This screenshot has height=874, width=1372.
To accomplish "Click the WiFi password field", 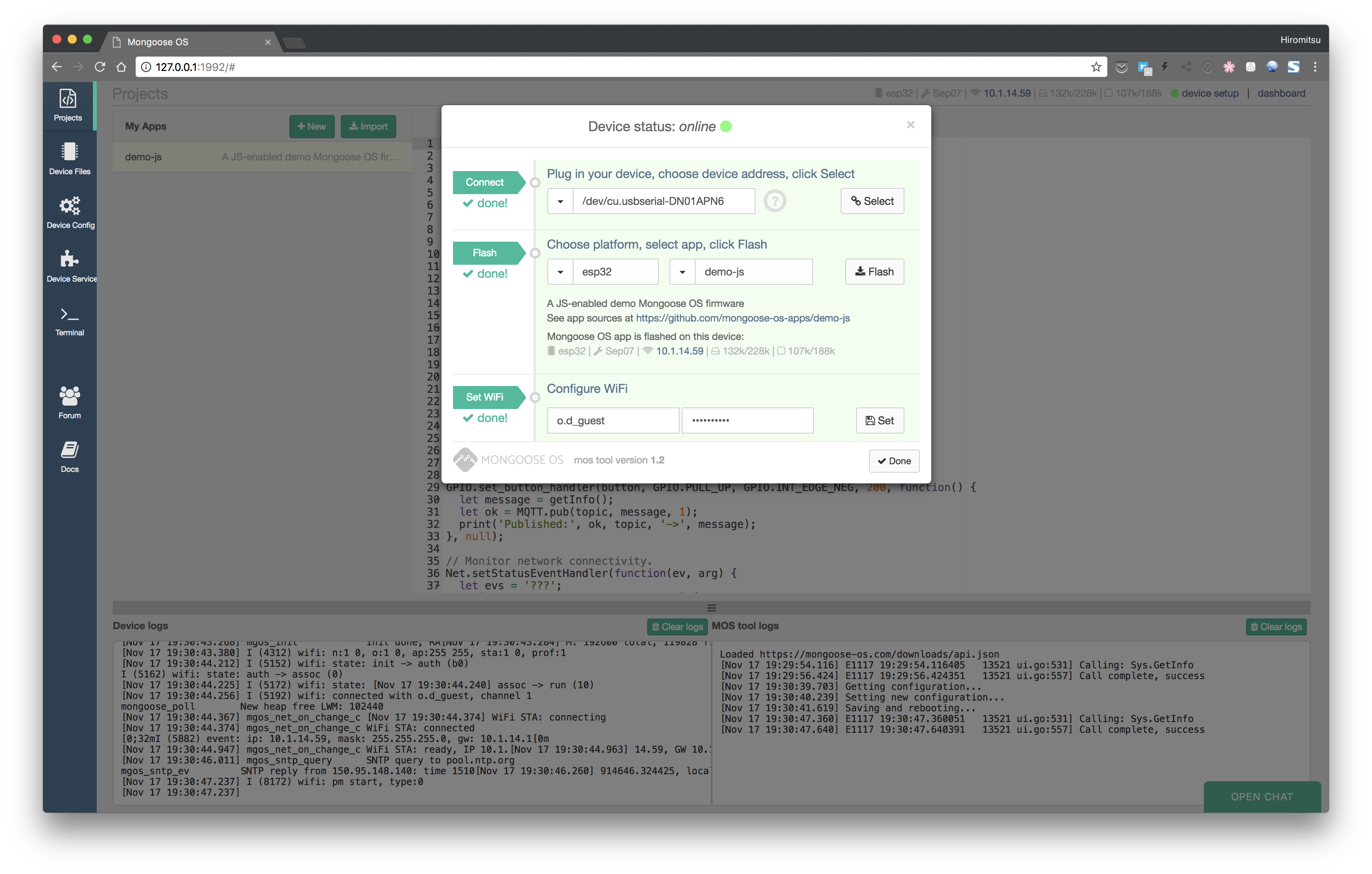I will (747, 421).
